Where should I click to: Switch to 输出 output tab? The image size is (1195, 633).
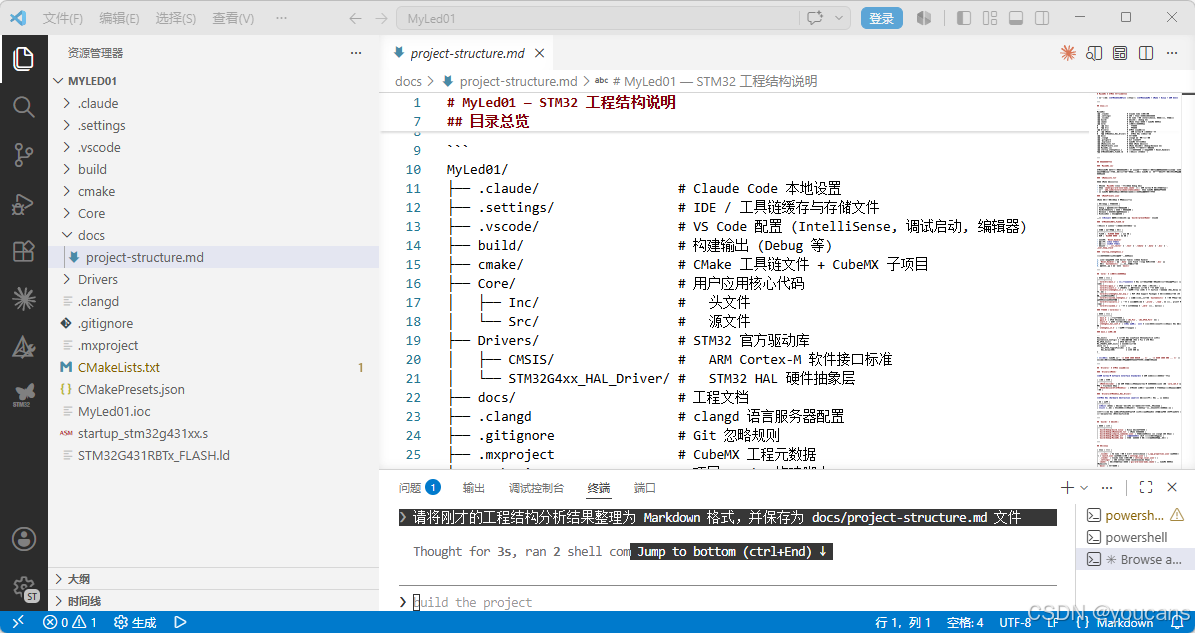[473, 488]
